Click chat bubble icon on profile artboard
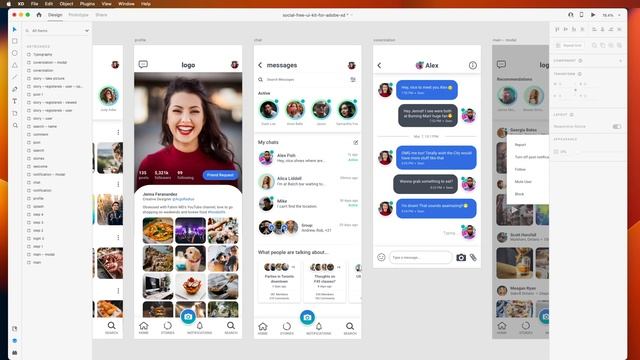 tap(143, 64)
